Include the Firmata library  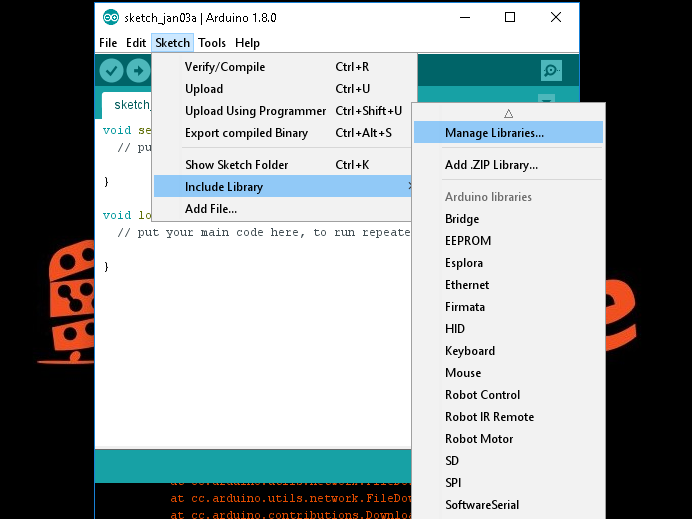pyautogui.click(x=508, y=307)
